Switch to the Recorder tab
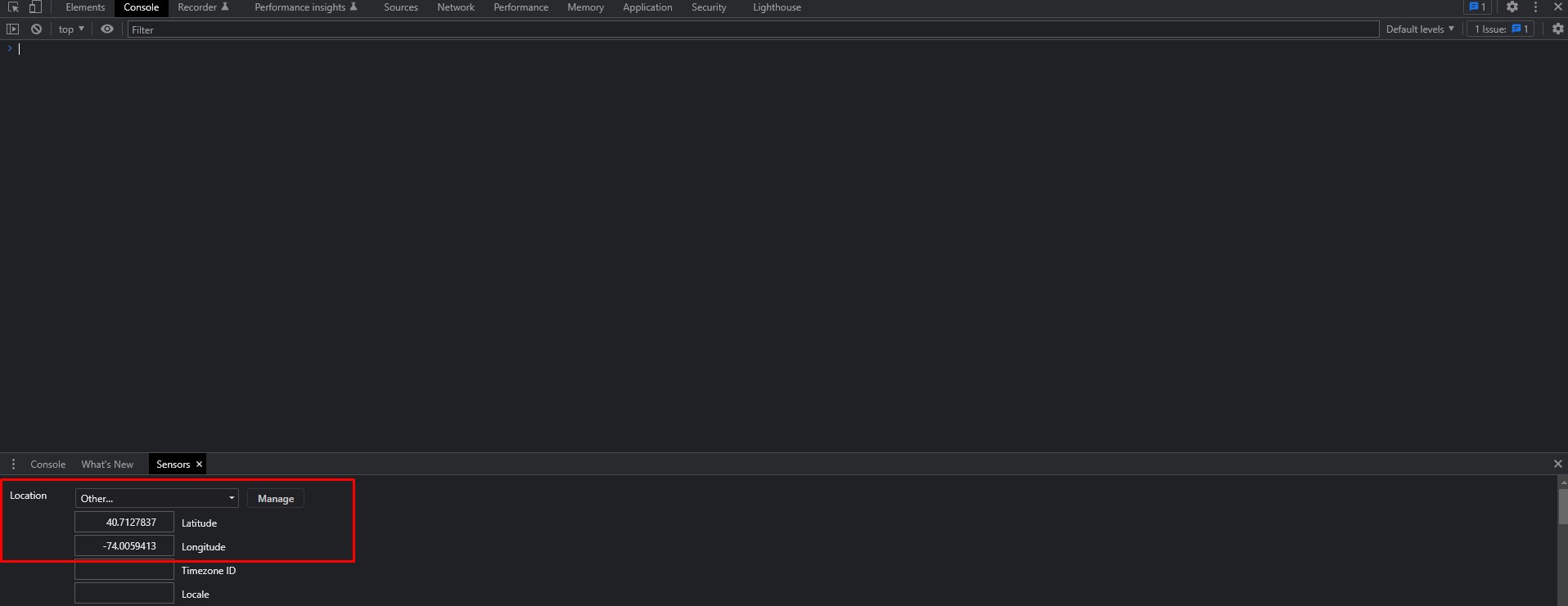This screenshot has height=606, width=1568. click(203, 7)
